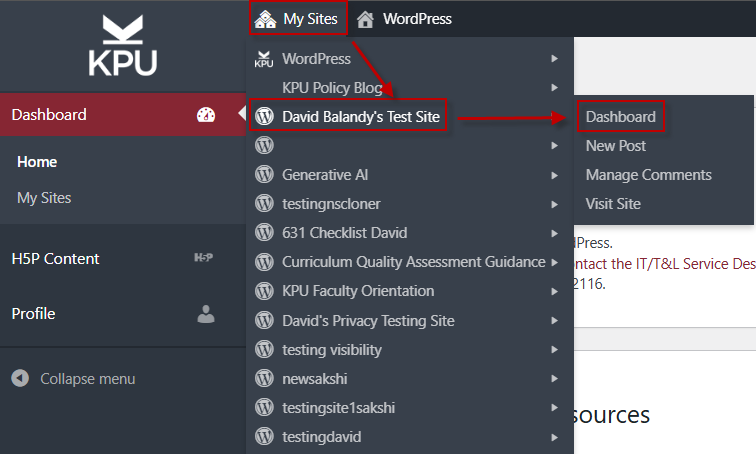Viewport: 756px width, 454px height.
Task: Expand the unnamed site submenu arrow
Action: [x=554, y=146]
